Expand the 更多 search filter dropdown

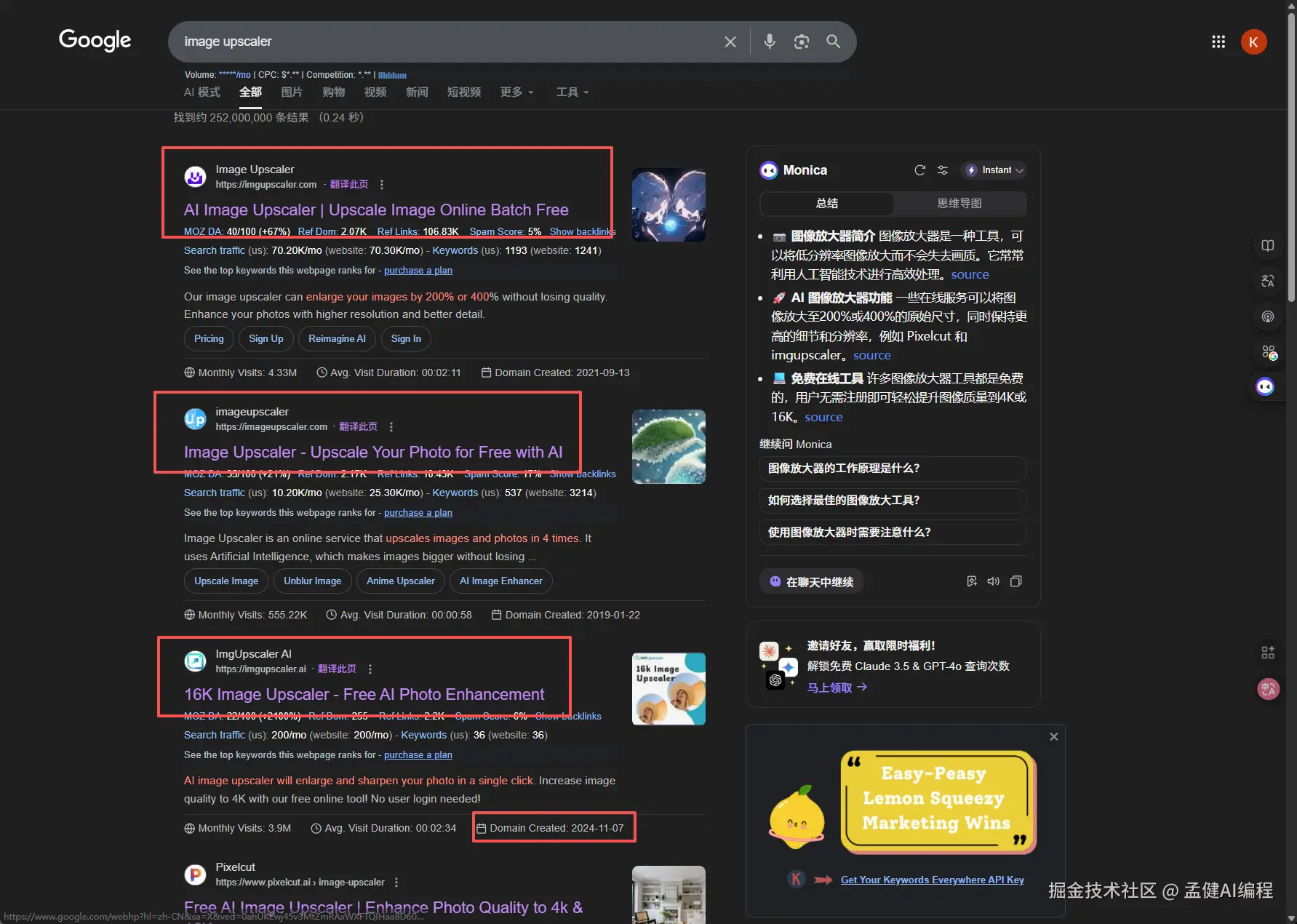tap(517, 92)
